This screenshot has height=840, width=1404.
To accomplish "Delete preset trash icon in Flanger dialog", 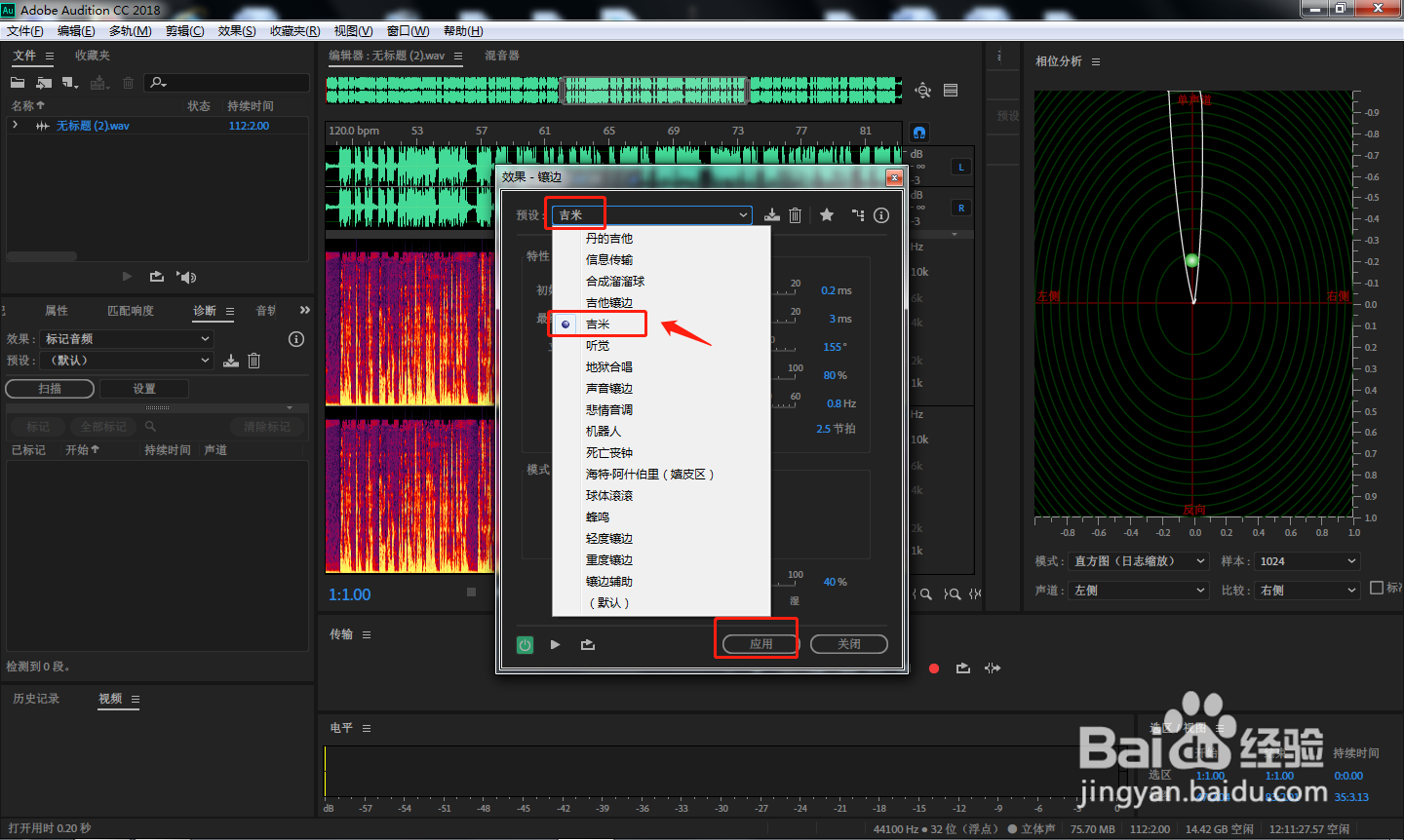I will (x=795, y=215).
